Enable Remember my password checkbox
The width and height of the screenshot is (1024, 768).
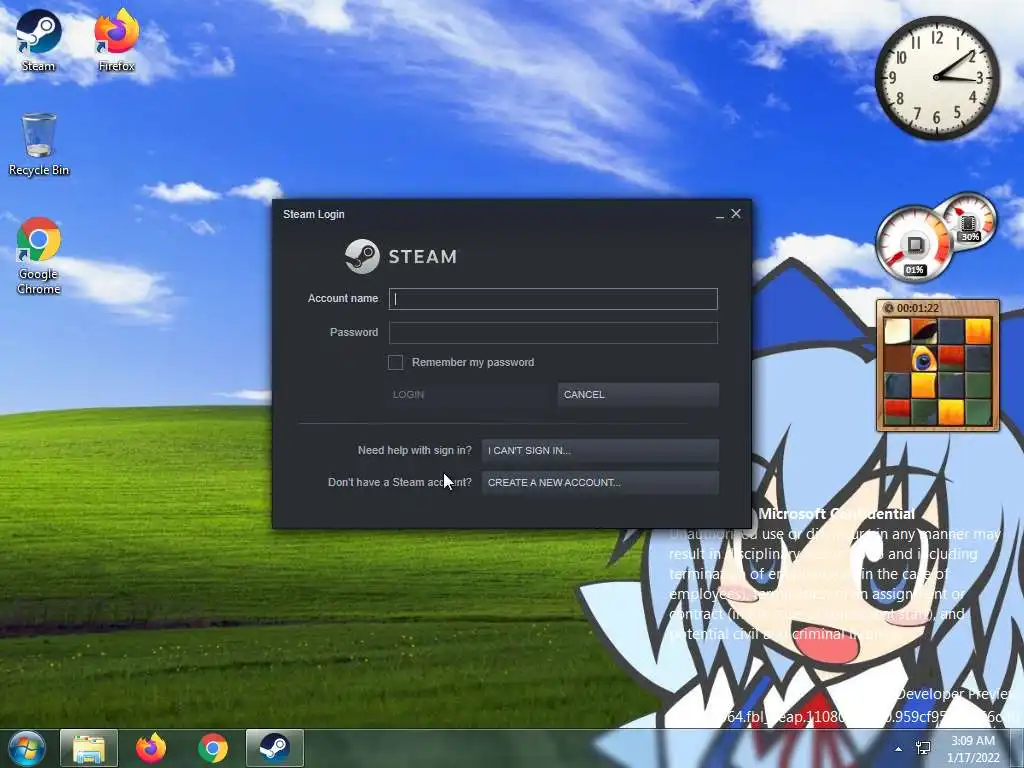click(395, 362)
